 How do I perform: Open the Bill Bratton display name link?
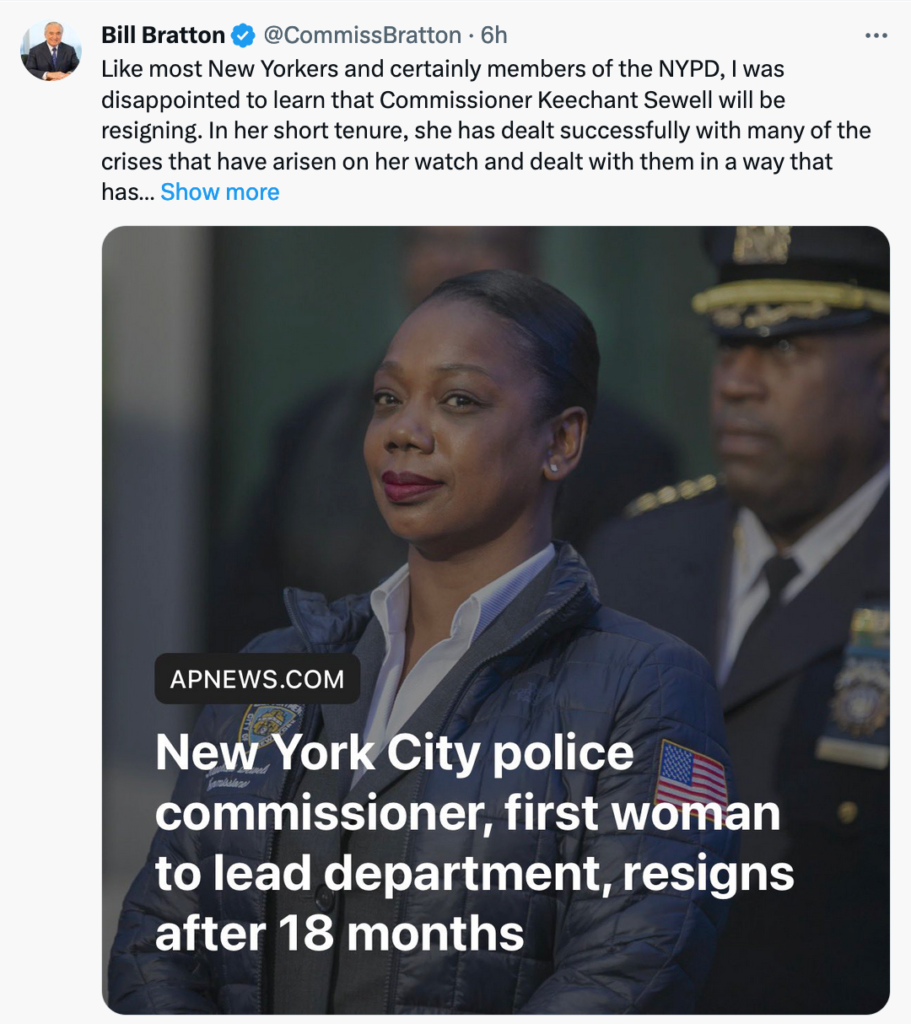click(163, 35)
